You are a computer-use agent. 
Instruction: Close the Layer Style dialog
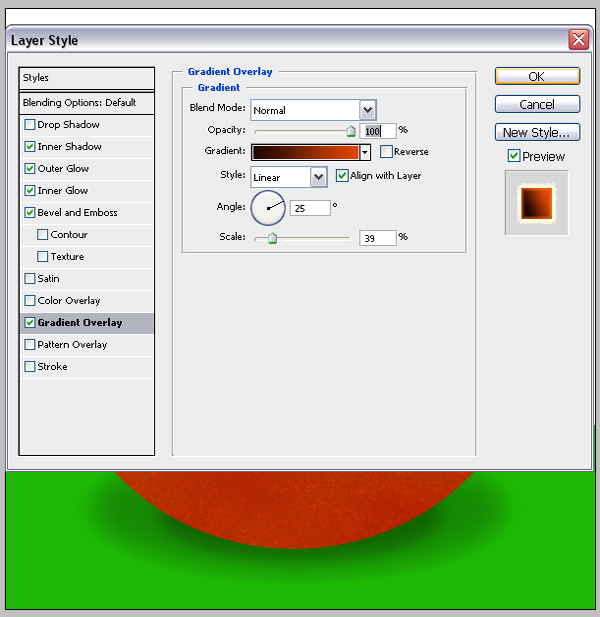coord(578,39)
